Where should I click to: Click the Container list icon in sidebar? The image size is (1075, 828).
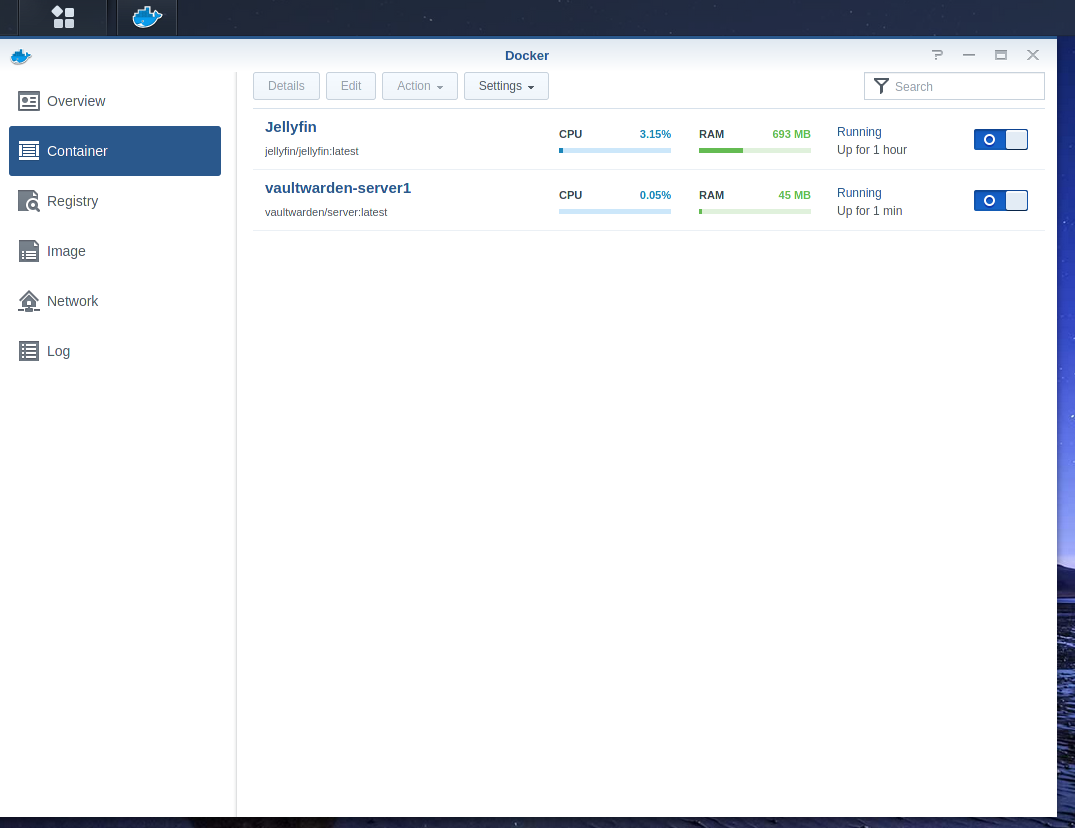click(x=29, y=151)
